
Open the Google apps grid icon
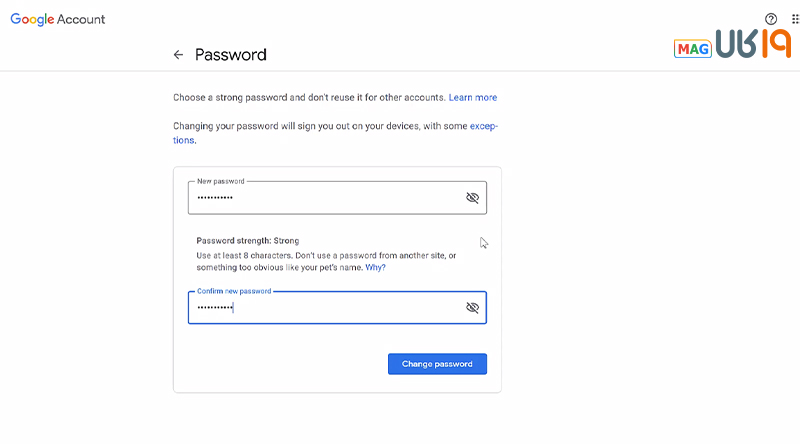pyautogui.click(x=795, y=19)
